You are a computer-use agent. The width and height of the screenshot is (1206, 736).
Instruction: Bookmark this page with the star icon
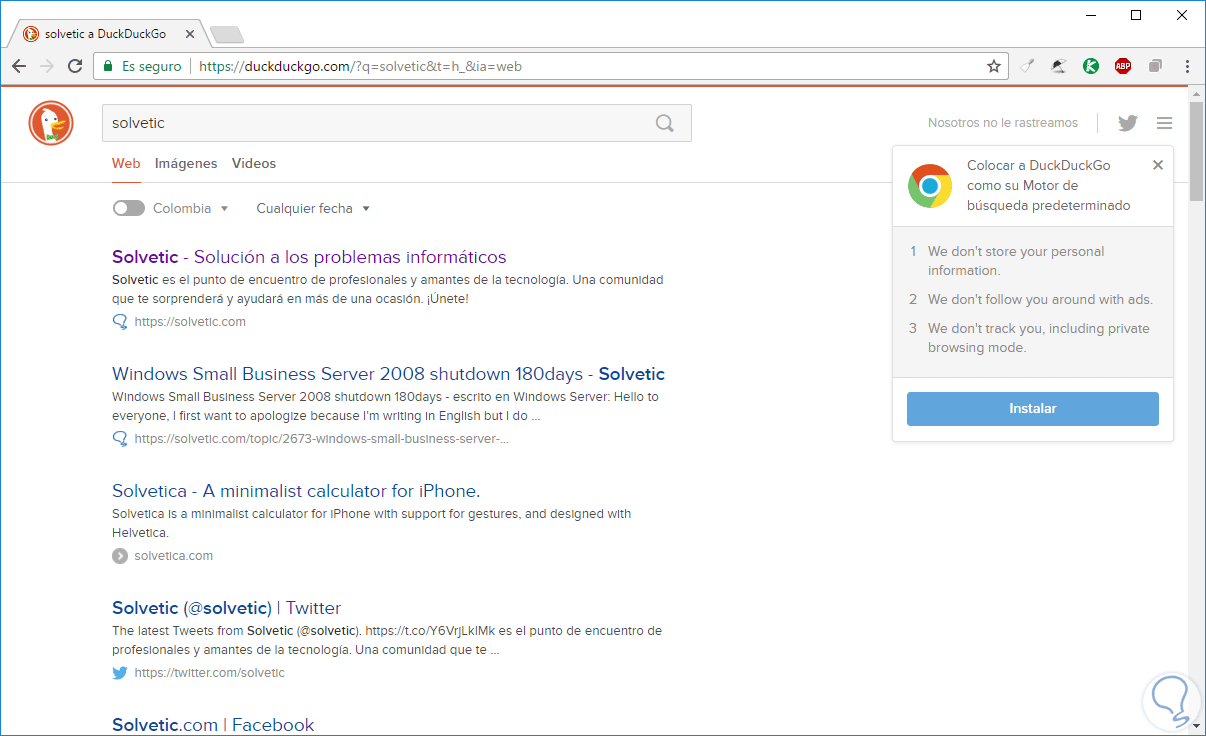(994, 66)
